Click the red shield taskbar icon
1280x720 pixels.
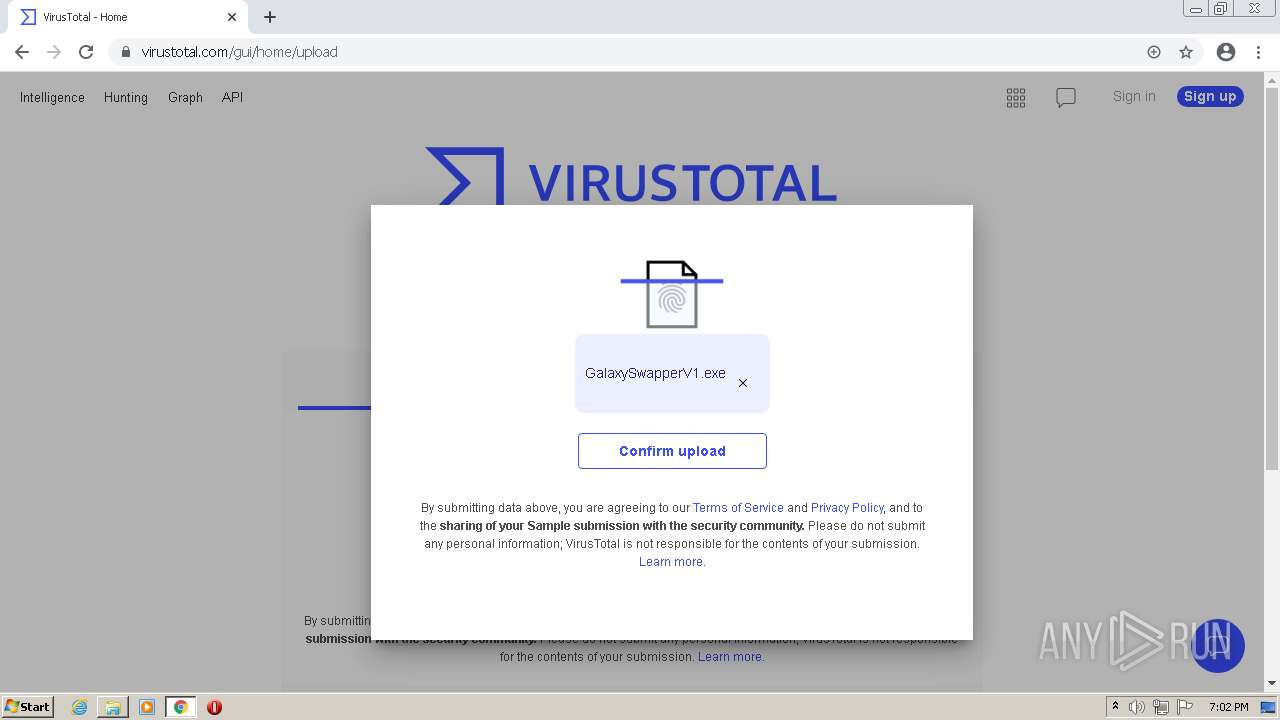point(214,707)
